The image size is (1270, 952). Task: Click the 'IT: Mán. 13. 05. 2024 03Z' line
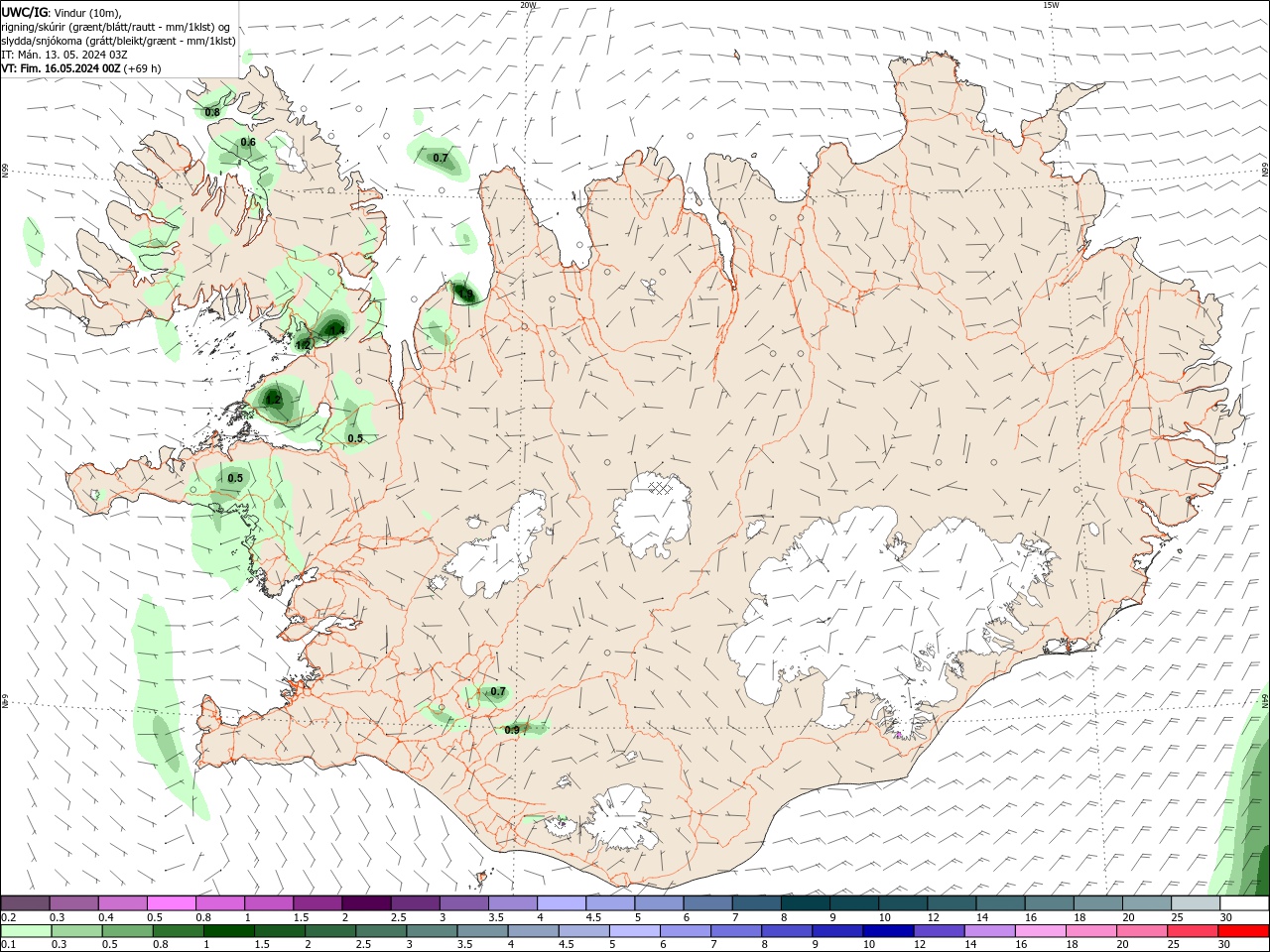coord(64,55)
